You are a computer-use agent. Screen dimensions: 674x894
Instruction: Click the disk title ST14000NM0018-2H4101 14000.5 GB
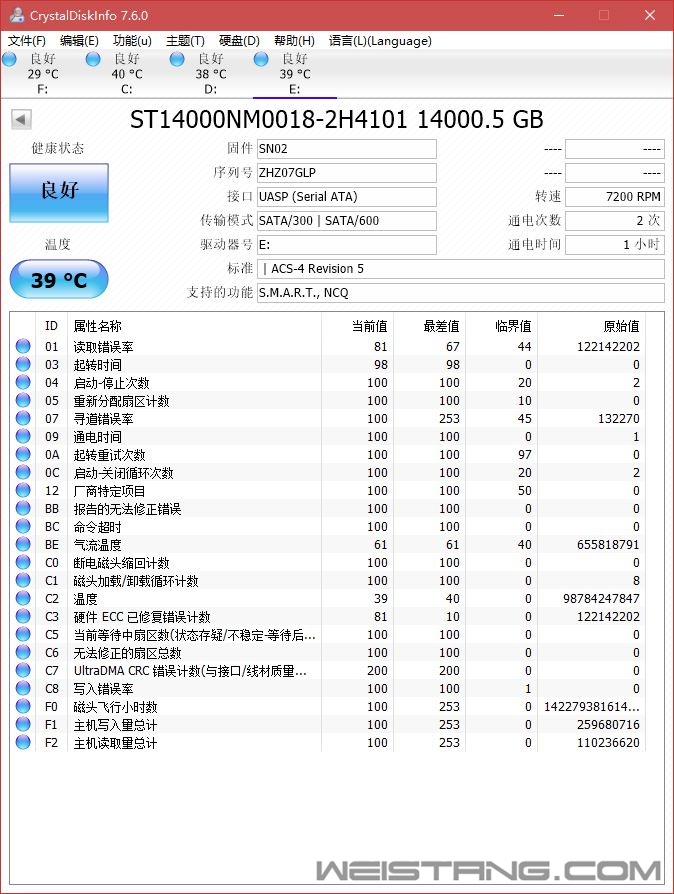pyautogui.click(x=336, y=119)
